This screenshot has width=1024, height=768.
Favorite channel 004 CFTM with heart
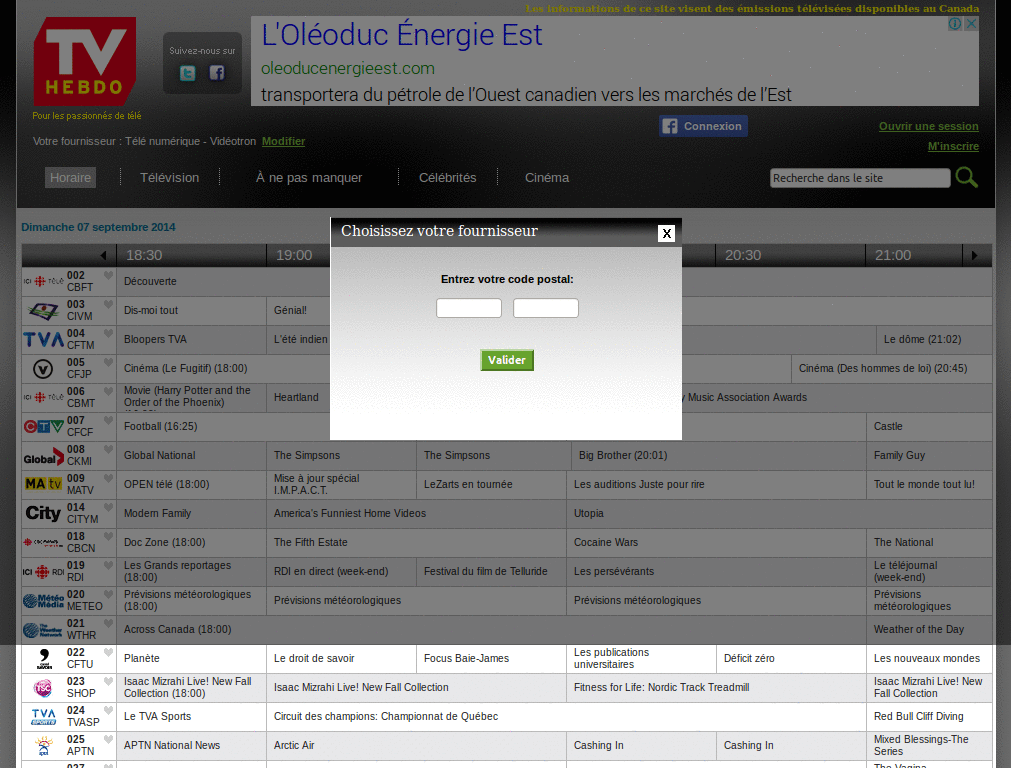point(108,332)
